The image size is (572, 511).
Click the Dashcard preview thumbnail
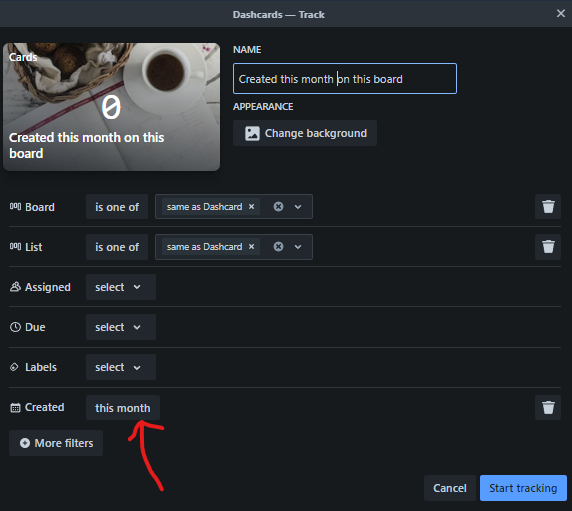pos(112,107)
